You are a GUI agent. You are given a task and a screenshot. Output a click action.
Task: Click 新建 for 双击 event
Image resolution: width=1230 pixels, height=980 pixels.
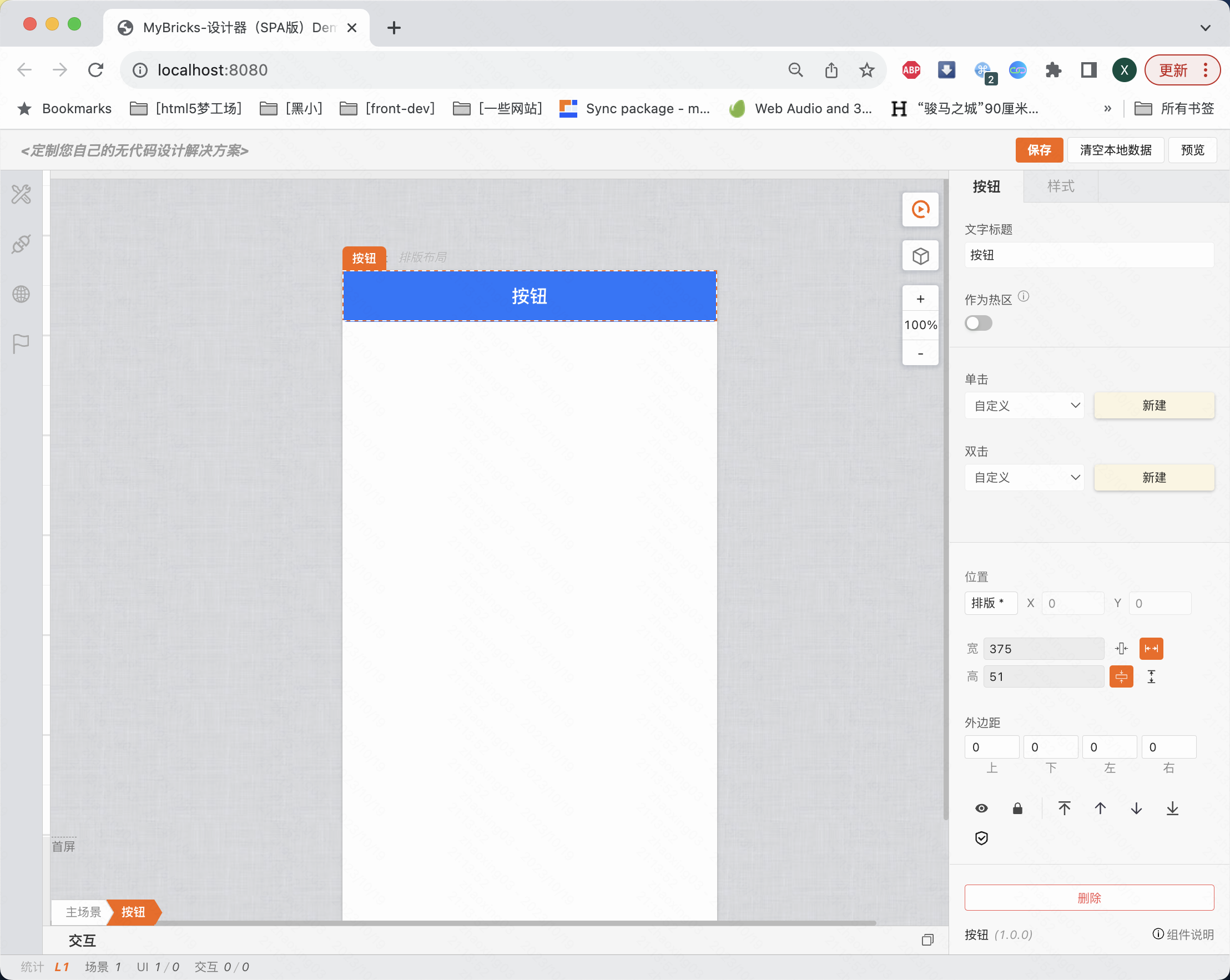coord(1154,477)
